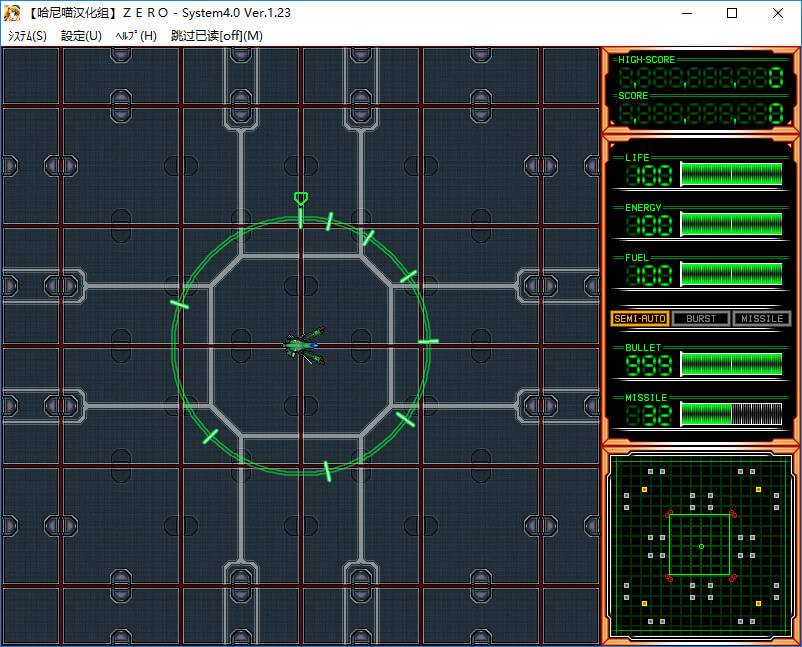Open the システム(S) menu
802x647 pixels.
tap(27, 36)
